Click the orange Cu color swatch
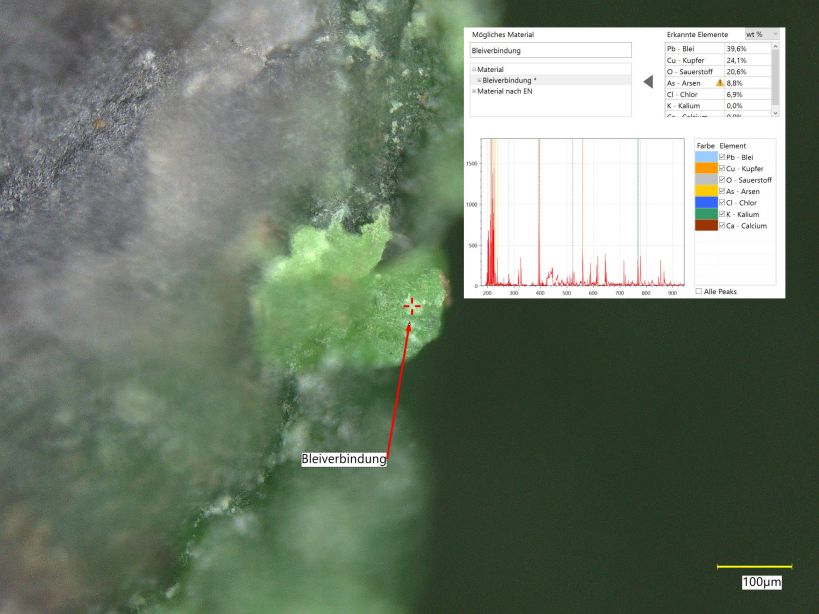Viewport: 819px width, 614px height. (x=706, y=168)
